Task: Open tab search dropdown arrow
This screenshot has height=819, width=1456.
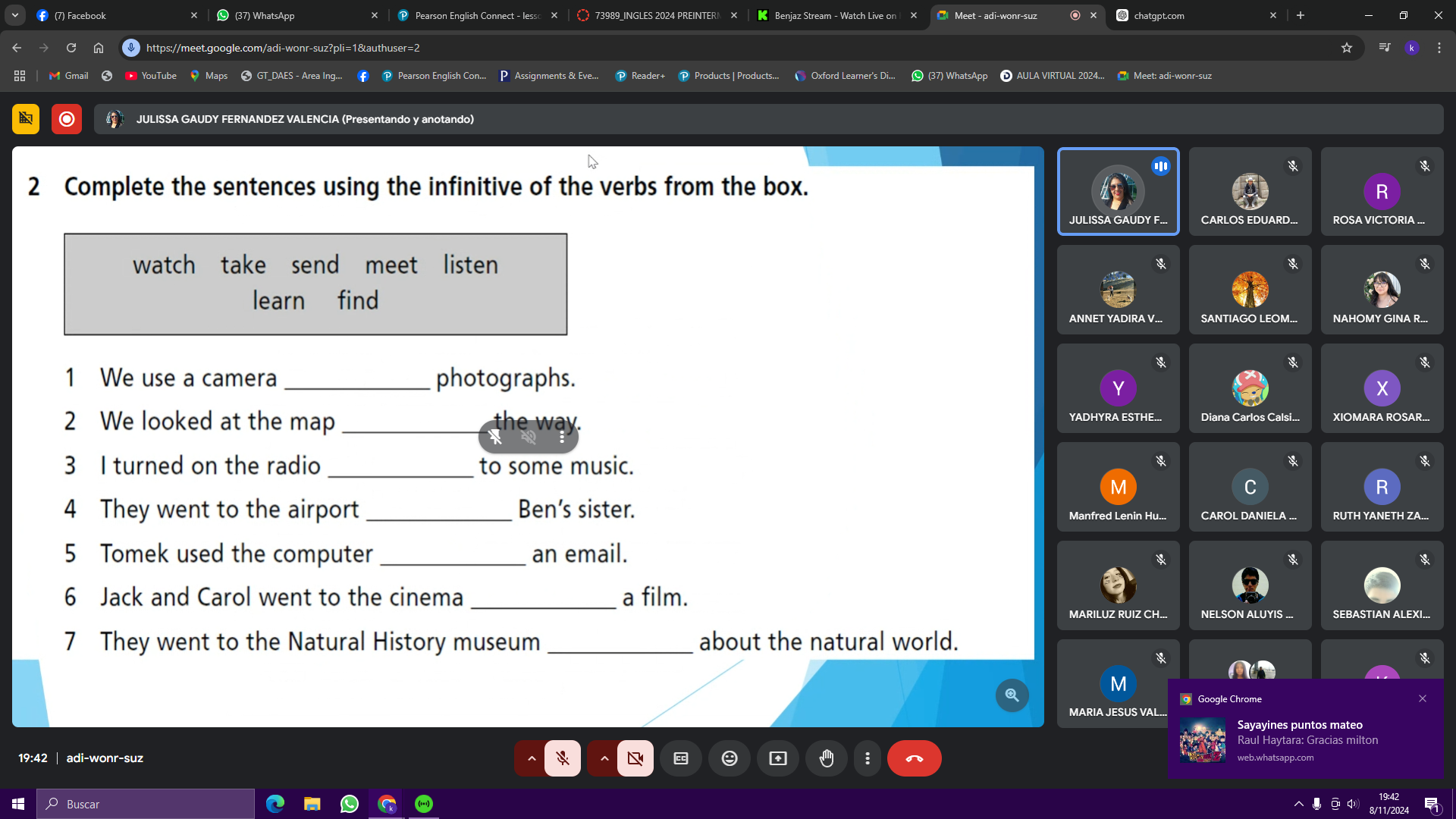Action: pyautogui.click(x=15, y=15)
